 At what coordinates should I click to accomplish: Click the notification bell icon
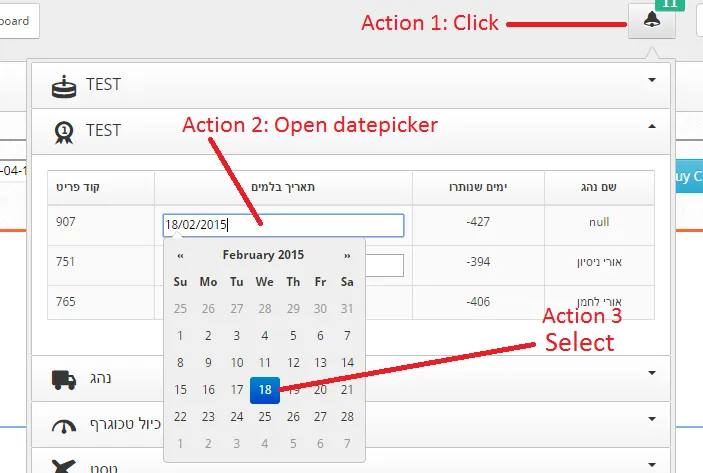652,22
